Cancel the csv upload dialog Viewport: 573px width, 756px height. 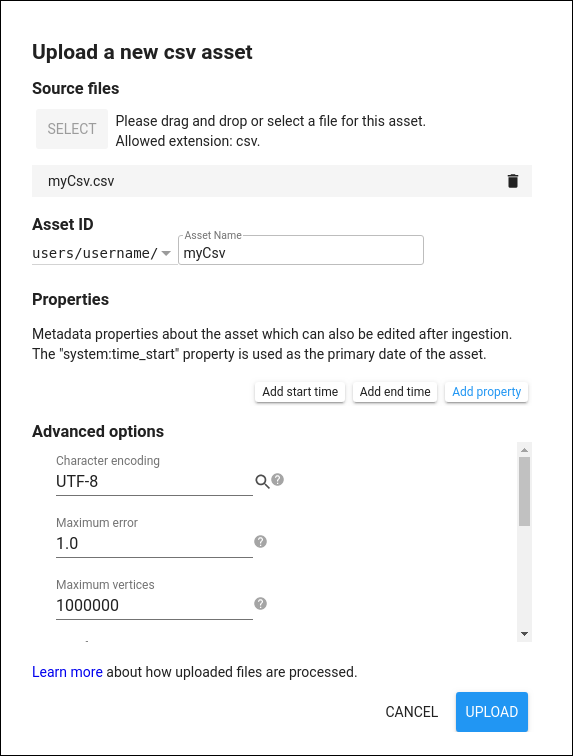pos(411,712)
